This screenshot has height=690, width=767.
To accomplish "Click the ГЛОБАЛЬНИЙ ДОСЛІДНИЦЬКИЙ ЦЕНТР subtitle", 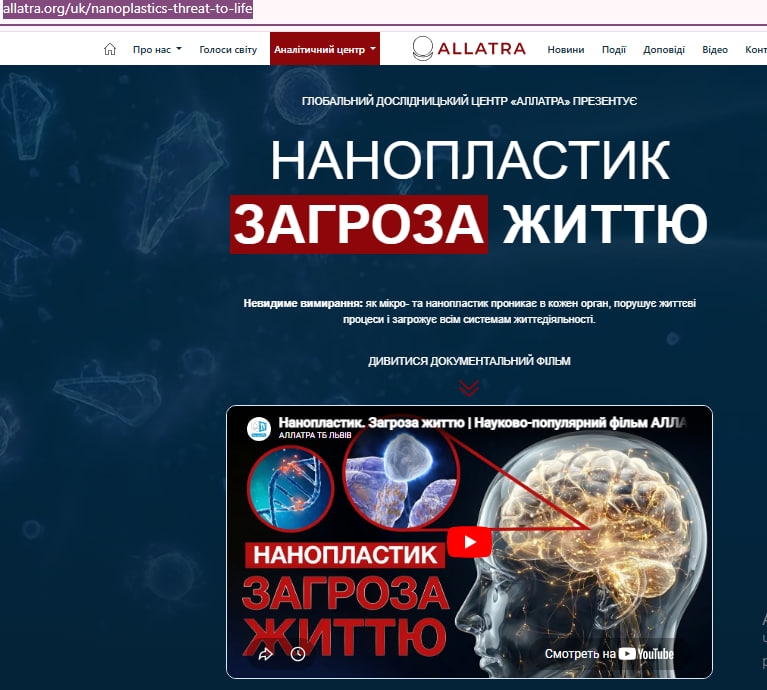I will 469,101.
